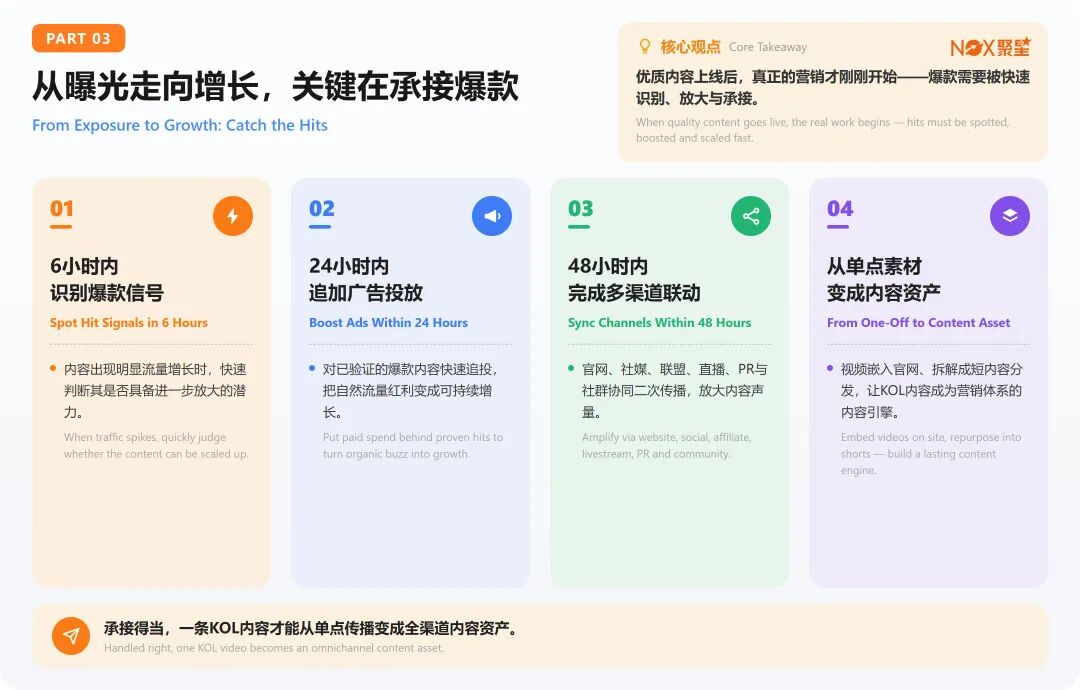Click the NOX聚星 logo
The image size is (1080, 690).
click(990, 47)
